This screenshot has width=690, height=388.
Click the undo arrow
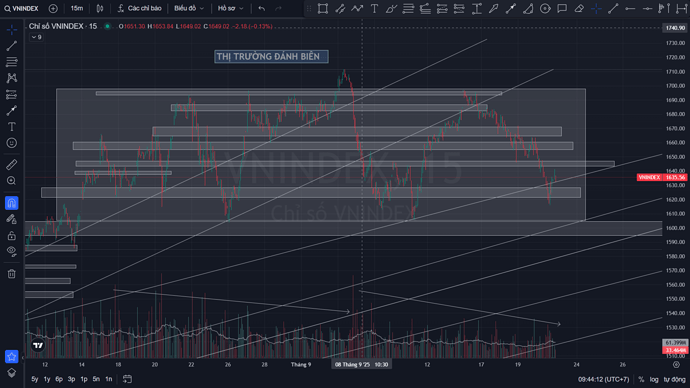(261, 8)
